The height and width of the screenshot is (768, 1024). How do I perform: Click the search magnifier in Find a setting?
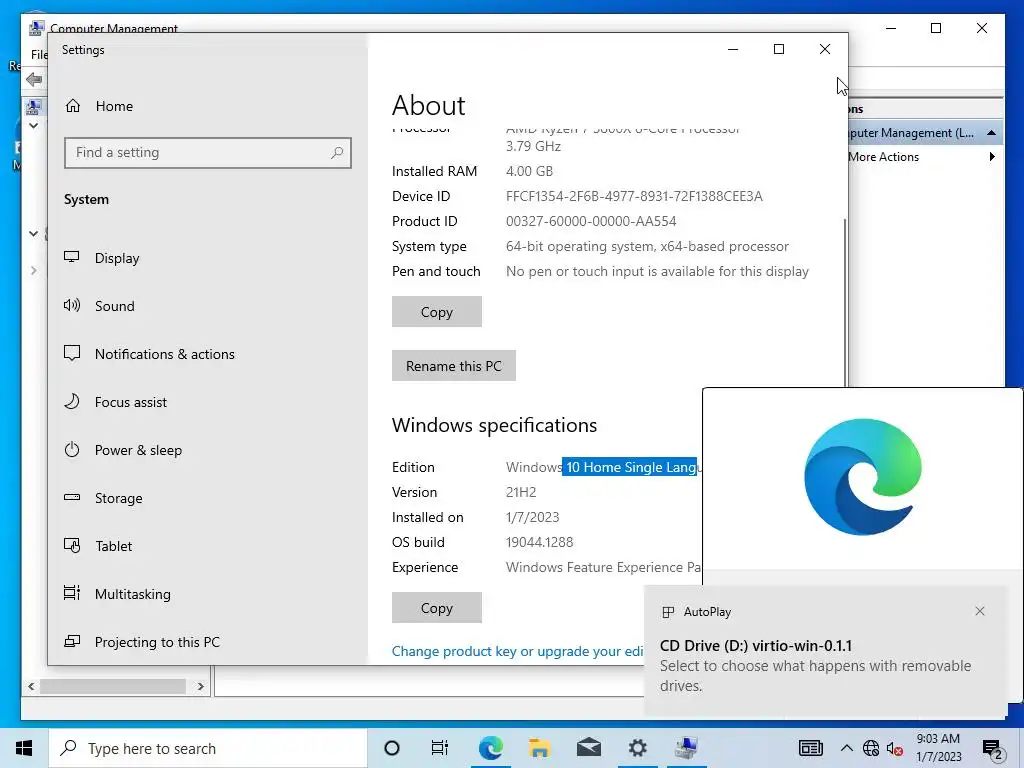point(336,153)
